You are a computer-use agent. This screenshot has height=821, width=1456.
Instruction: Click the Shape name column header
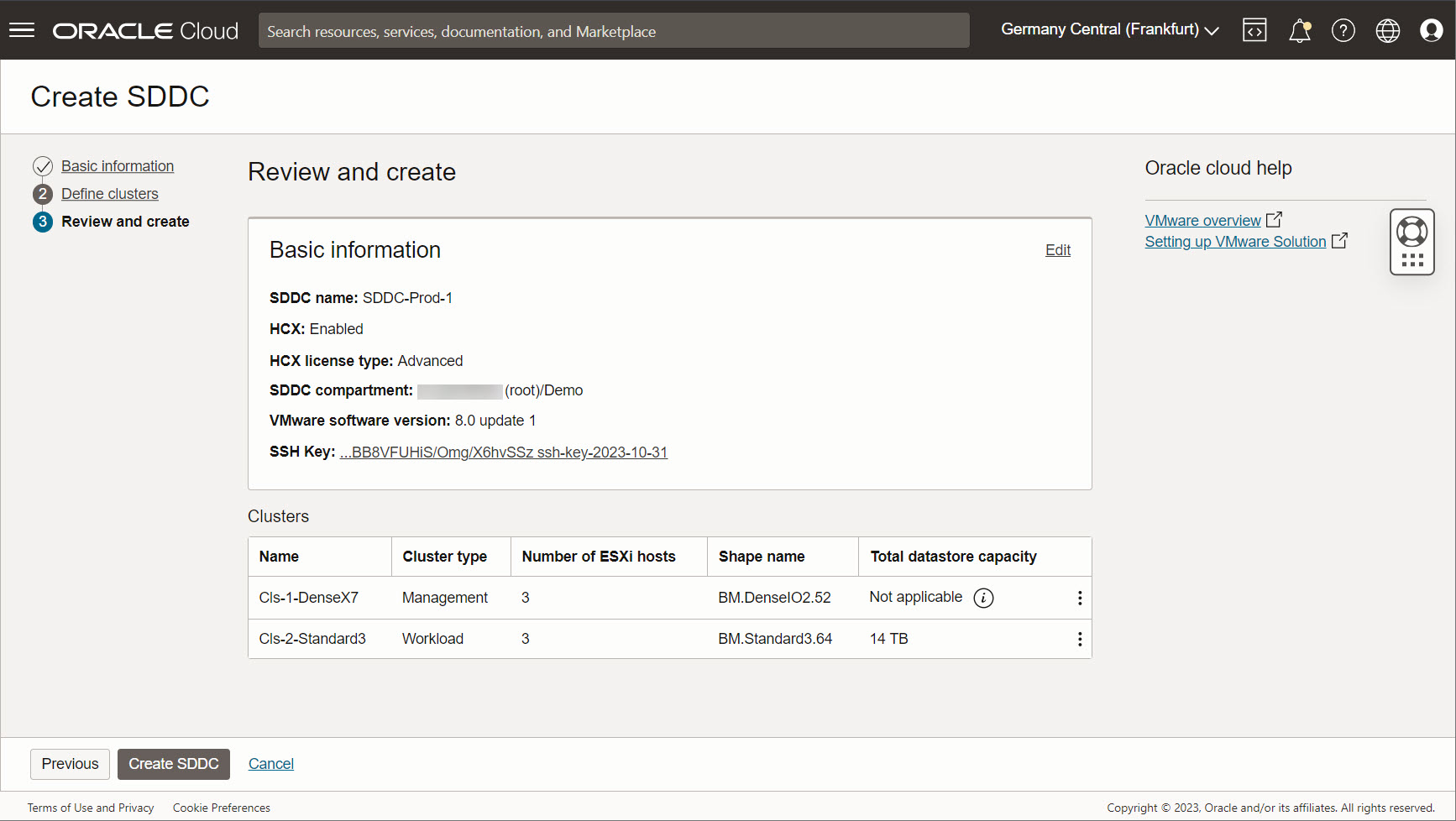click(762, 557)
